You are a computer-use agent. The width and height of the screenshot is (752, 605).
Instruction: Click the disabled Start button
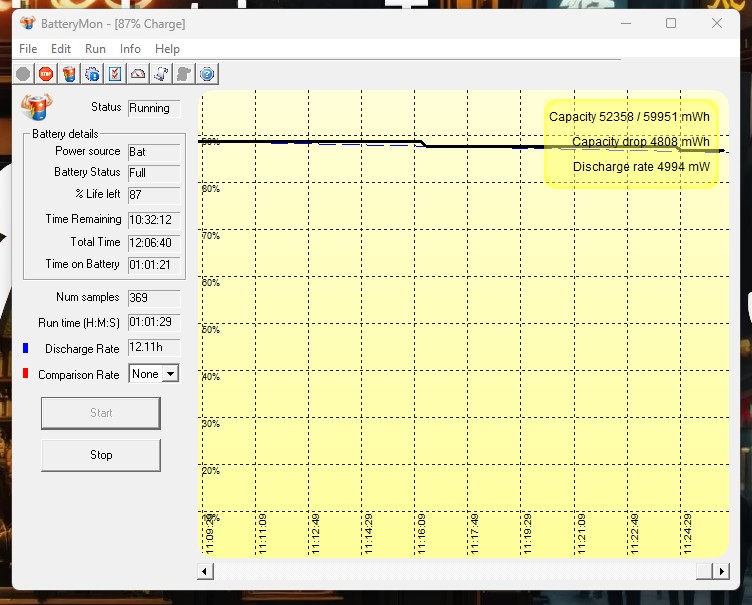point(101,413)
